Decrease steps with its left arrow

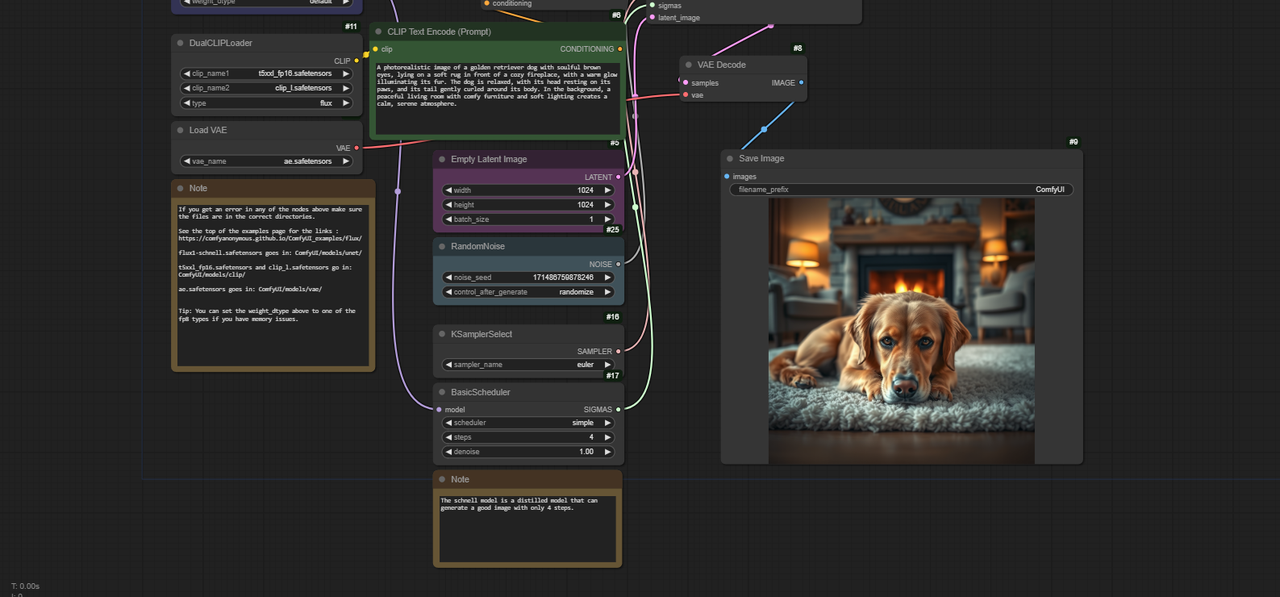pyautogui.click(x=449, y=437)
